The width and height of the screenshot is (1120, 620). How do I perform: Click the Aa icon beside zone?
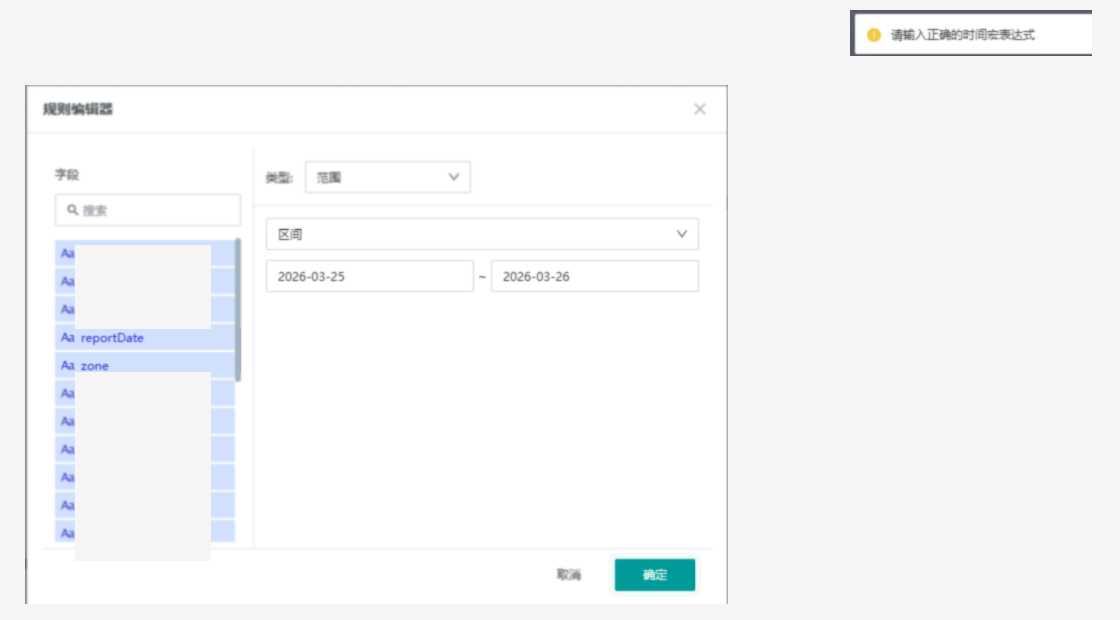coord(67,365)
